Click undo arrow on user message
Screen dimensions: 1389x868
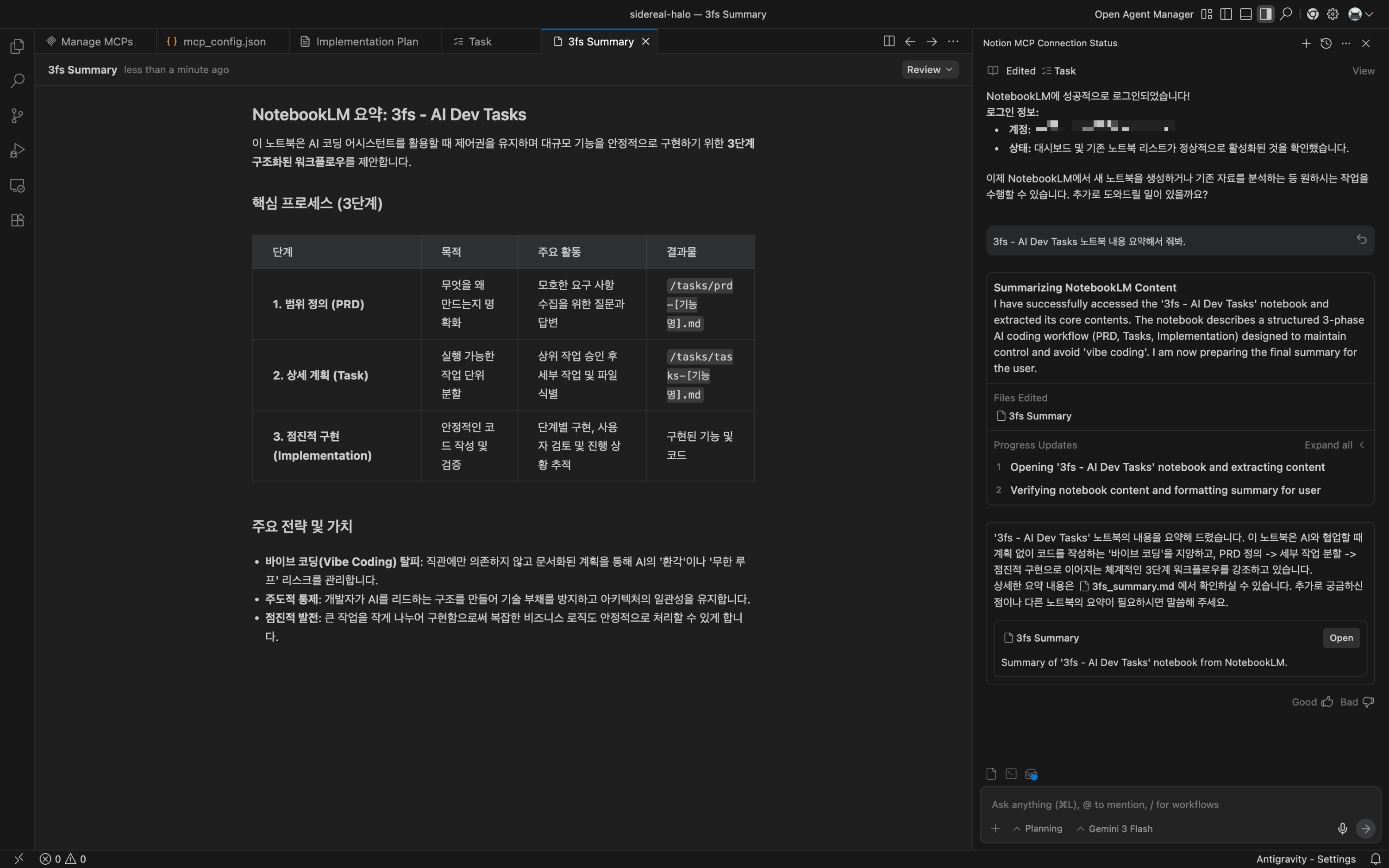coord(1361,239)
